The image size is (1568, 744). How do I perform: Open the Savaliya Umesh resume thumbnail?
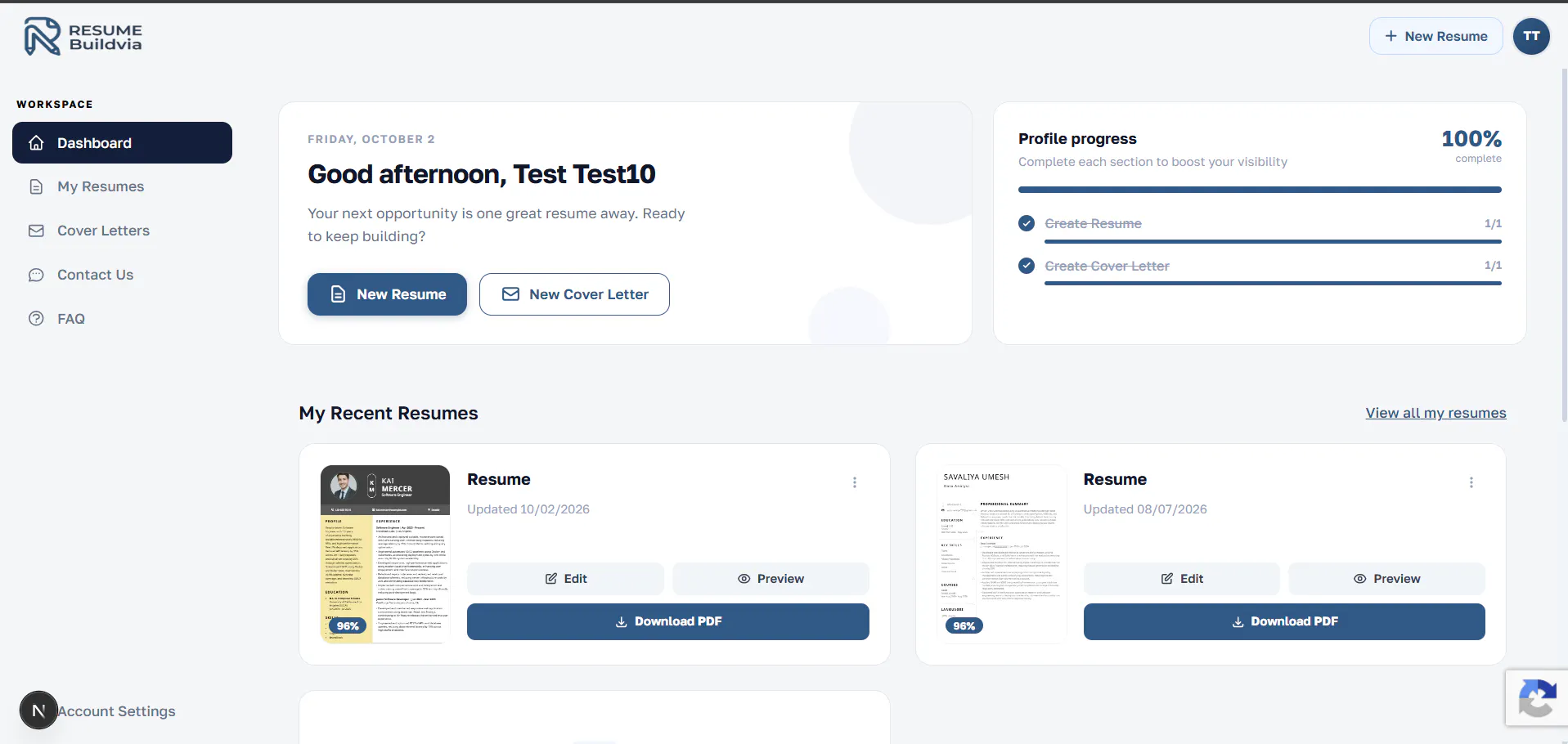[1002, 554]
